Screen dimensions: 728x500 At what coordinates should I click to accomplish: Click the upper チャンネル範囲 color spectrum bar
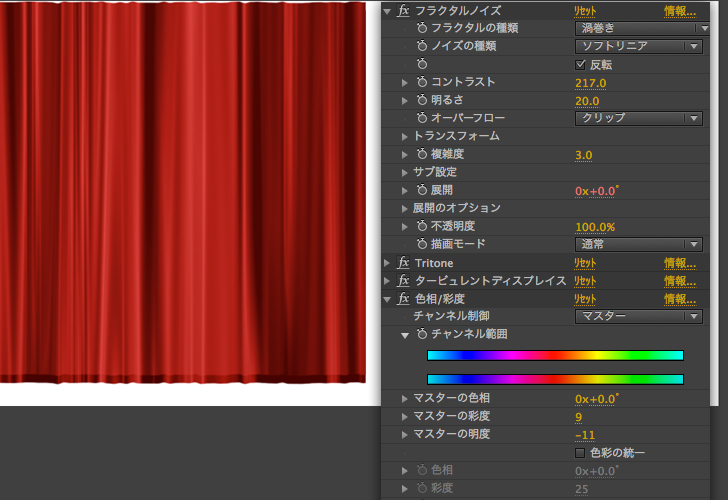tap(555, 355)
